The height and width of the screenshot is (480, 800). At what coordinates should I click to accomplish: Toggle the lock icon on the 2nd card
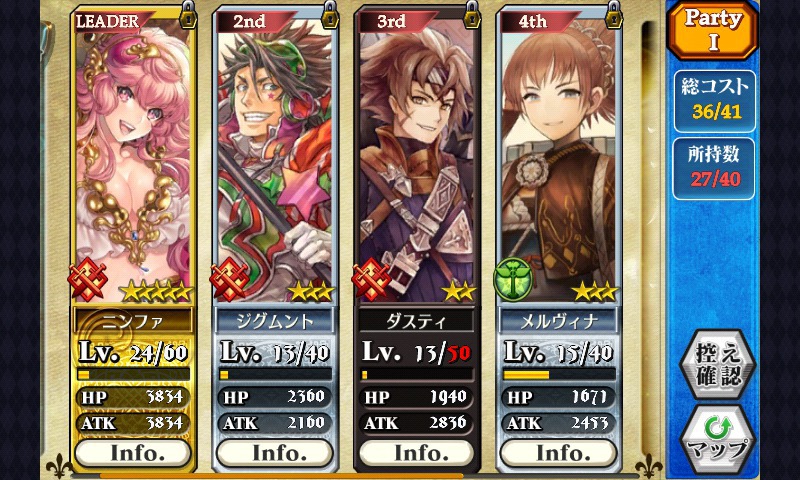point(331,15)
